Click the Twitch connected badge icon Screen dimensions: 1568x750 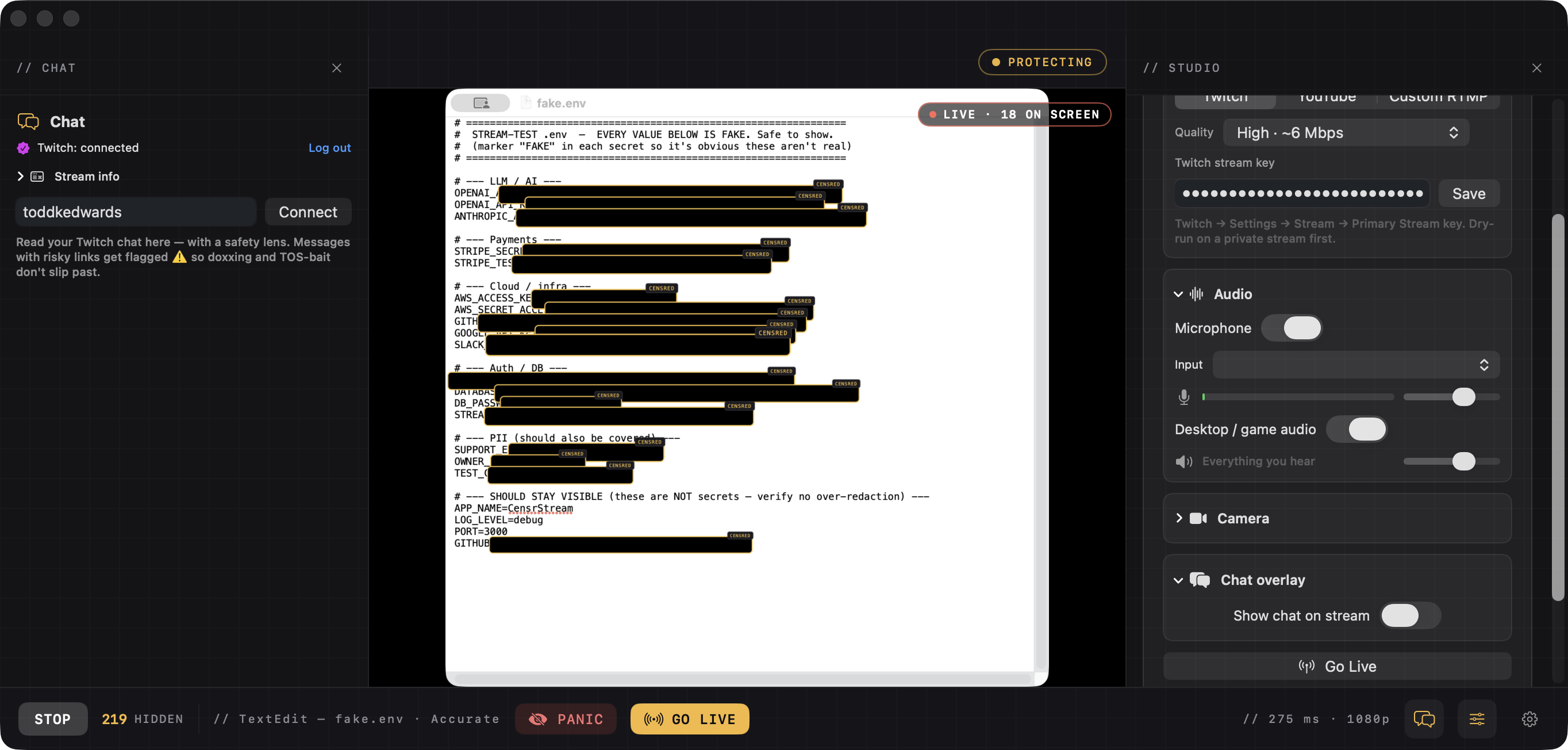tap(23, 148)
